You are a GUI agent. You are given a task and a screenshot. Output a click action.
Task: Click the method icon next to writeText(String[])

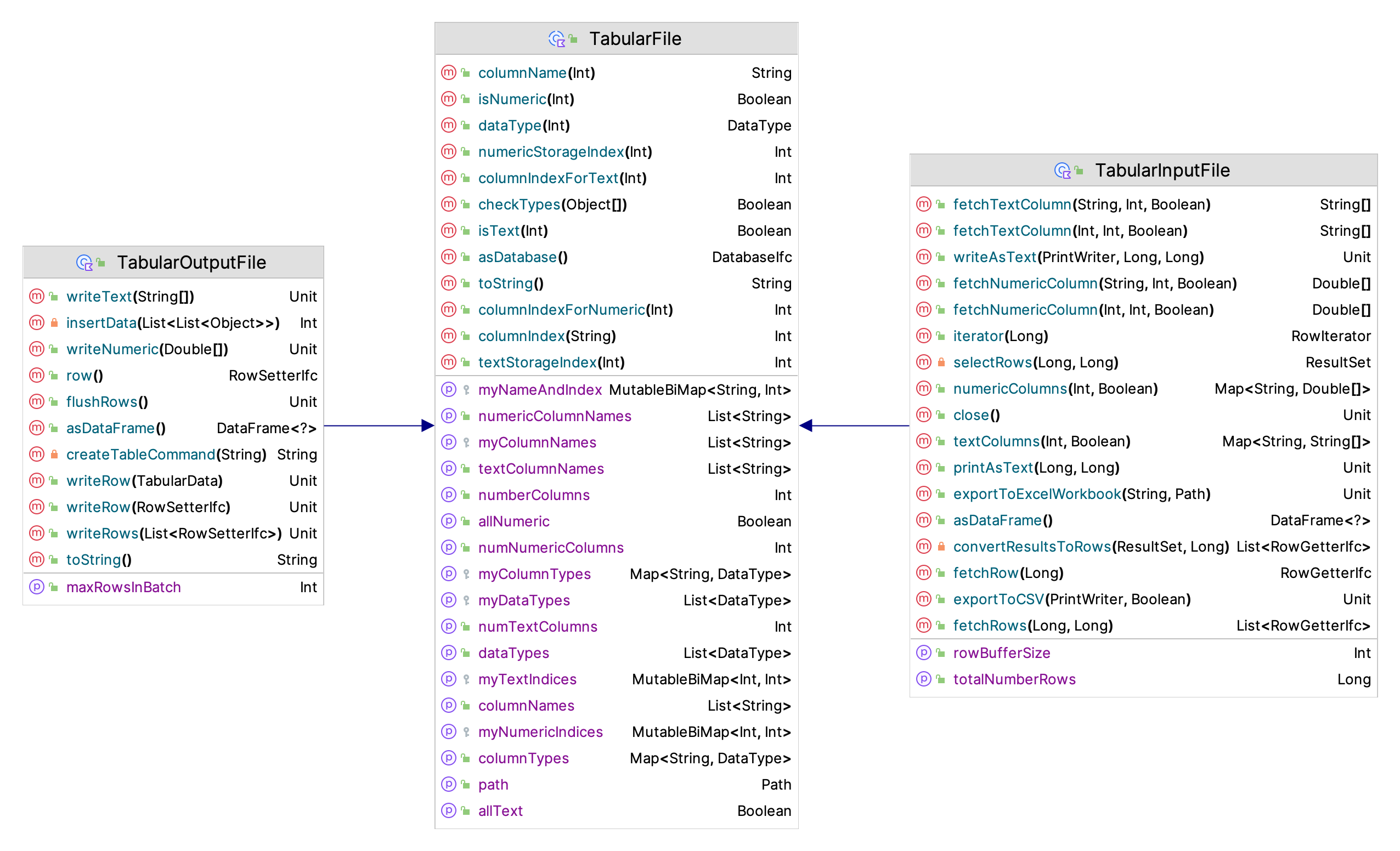pos(36,297)
